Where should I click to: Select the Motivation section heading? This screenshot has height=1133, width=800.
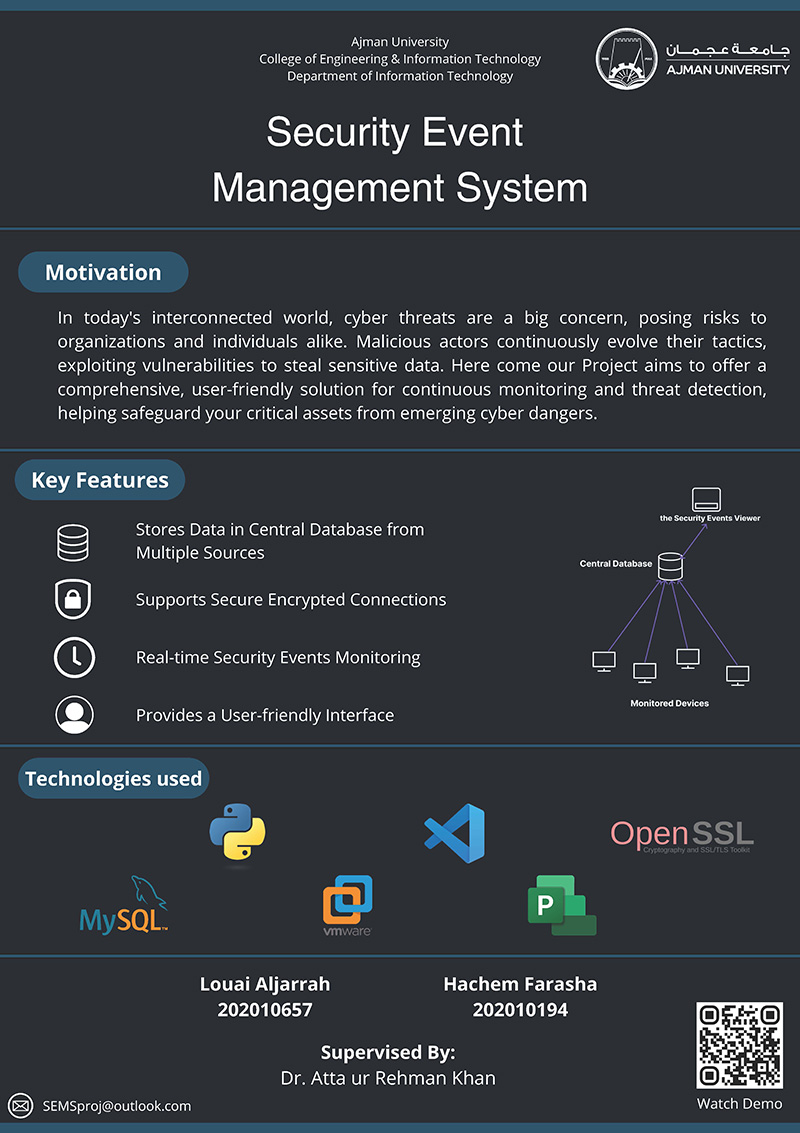tap(103, 272)
